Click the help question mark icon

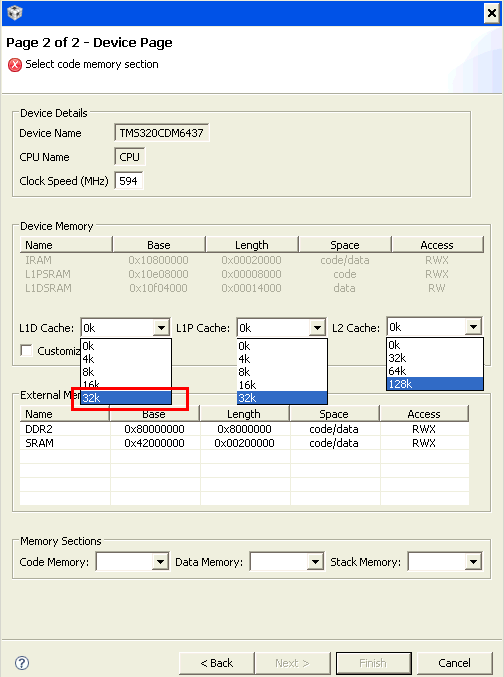tap(22, 663)
